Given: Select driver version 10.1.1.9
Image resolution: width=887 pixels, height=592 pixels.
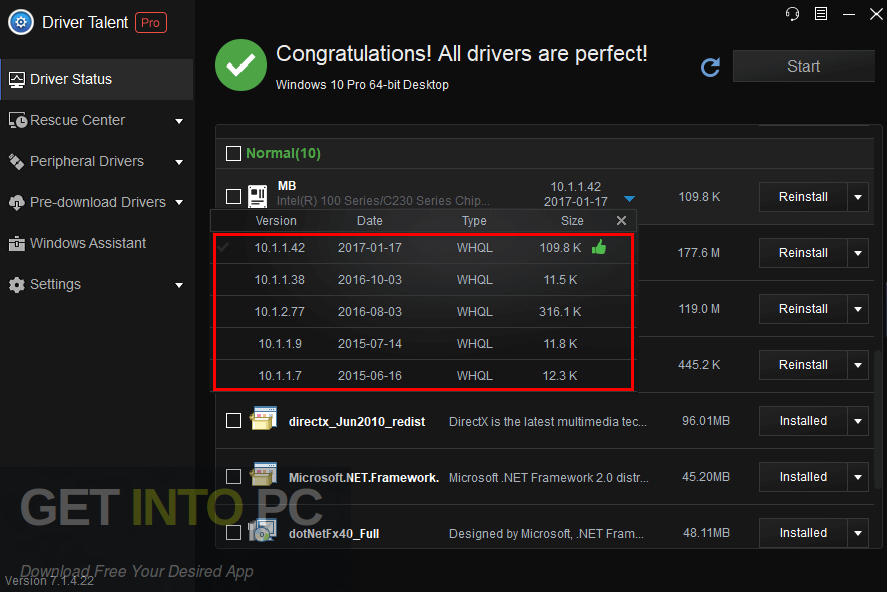Looking at the screenshot, I should click(423, 344).
